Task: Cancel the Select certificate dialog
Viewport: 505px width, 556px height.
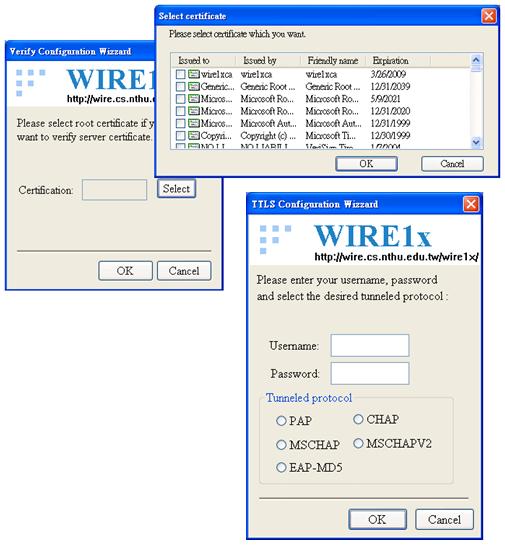Action: click(452, 164)
